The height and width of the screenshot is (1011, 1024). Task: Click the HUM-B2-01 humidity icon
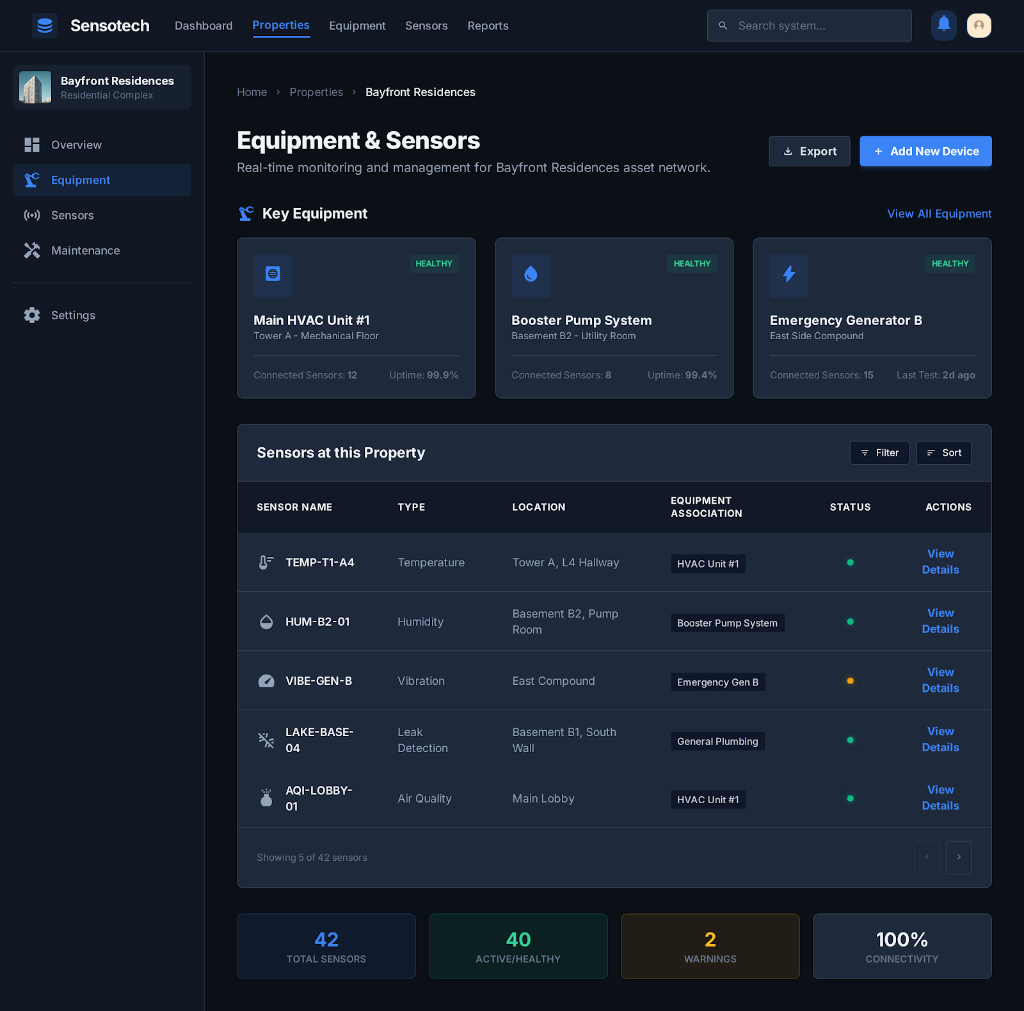click(x=266, y=622)
